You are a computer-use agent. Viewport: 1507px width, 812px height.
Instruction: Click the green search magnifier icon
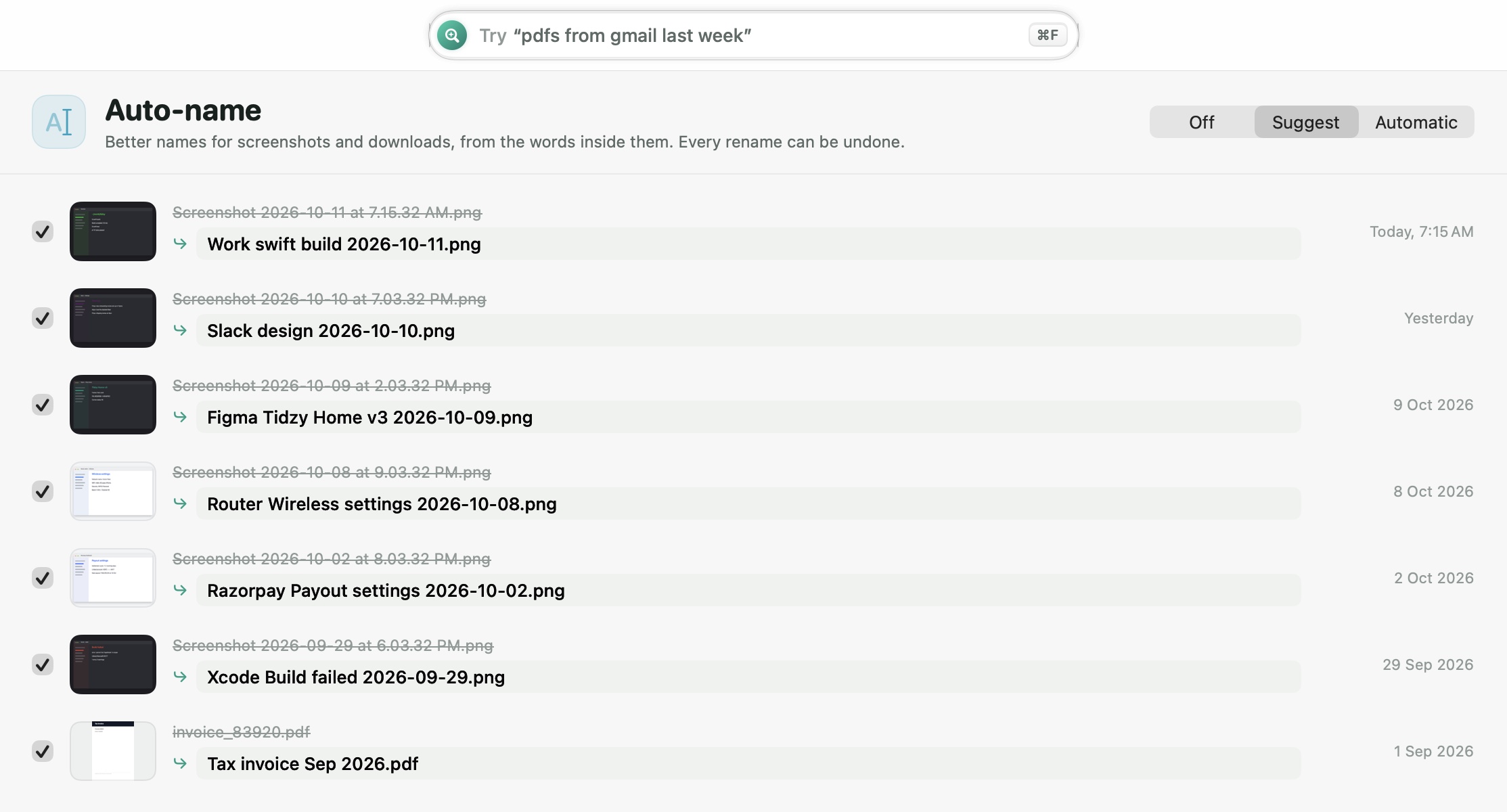pyautogui.click(x=452, y=35)
